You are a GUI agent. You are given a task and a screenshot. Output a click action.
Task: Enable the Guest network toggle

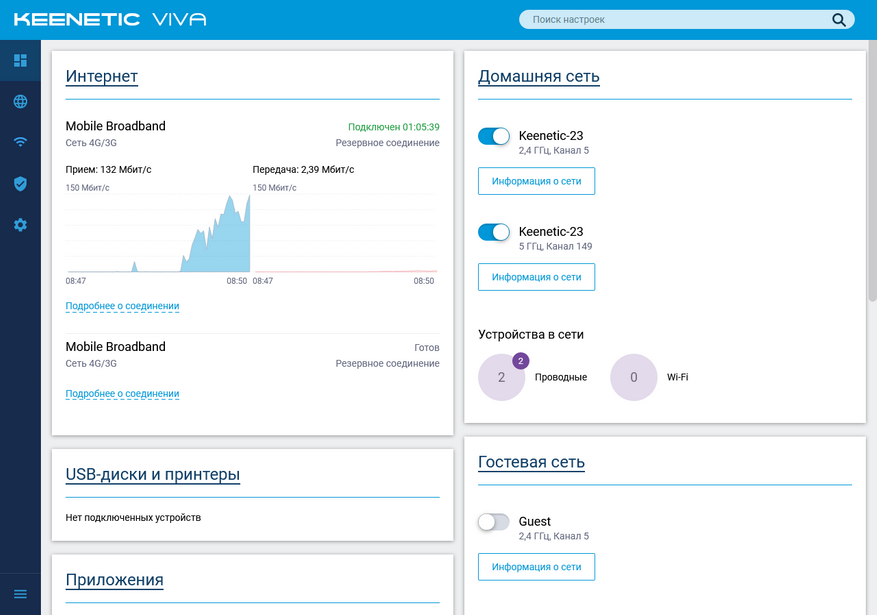[494, 522]
